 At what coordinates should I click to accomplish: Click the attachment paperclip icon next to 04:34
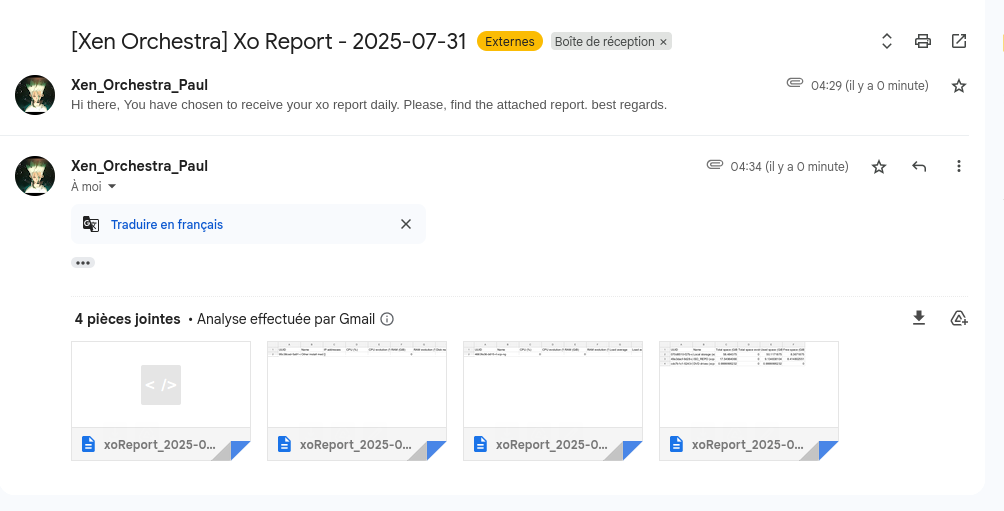pyautogui.click(x=715, y=165)
